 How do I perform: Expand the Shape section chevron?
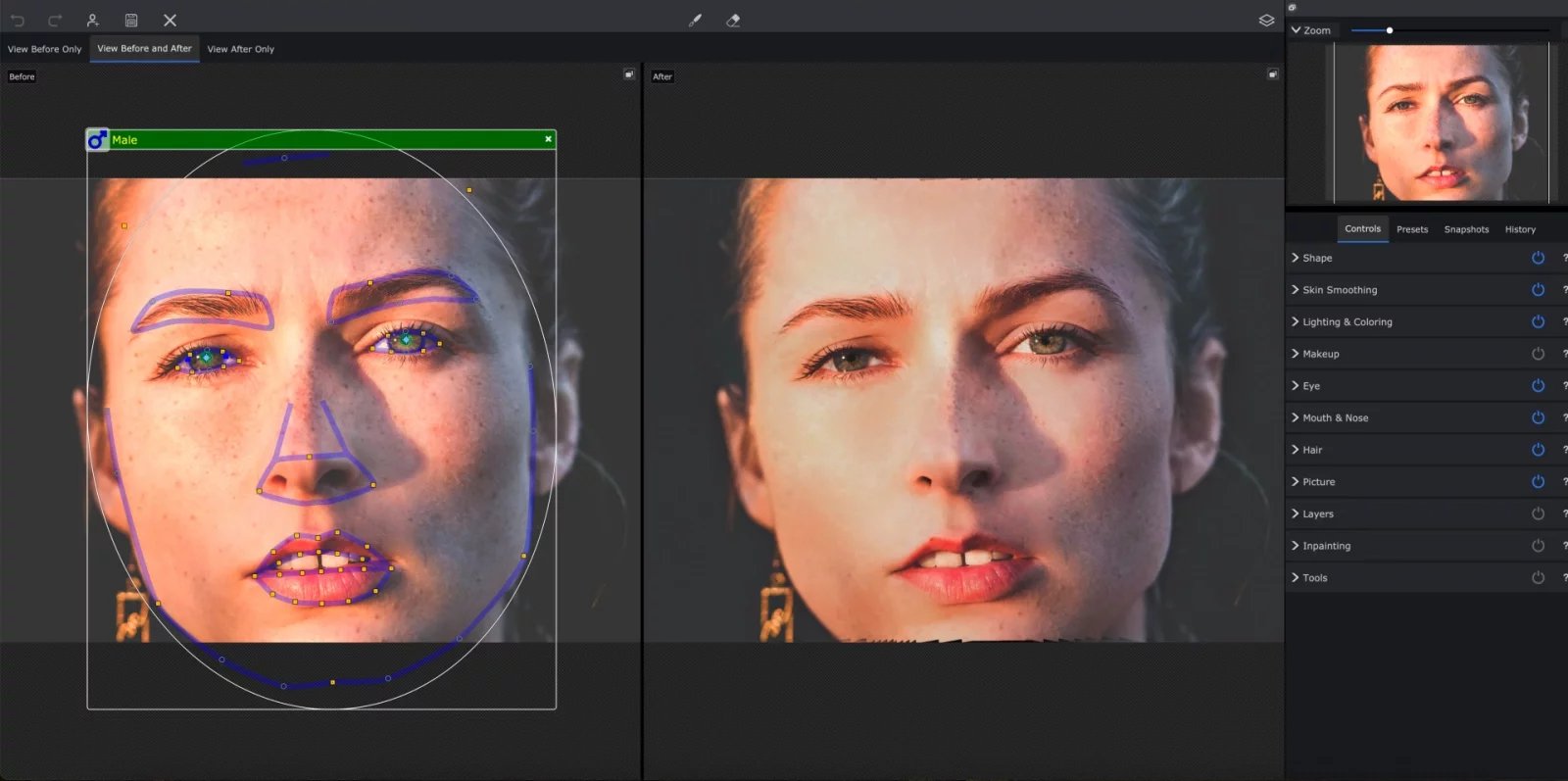click(1296, 258)
